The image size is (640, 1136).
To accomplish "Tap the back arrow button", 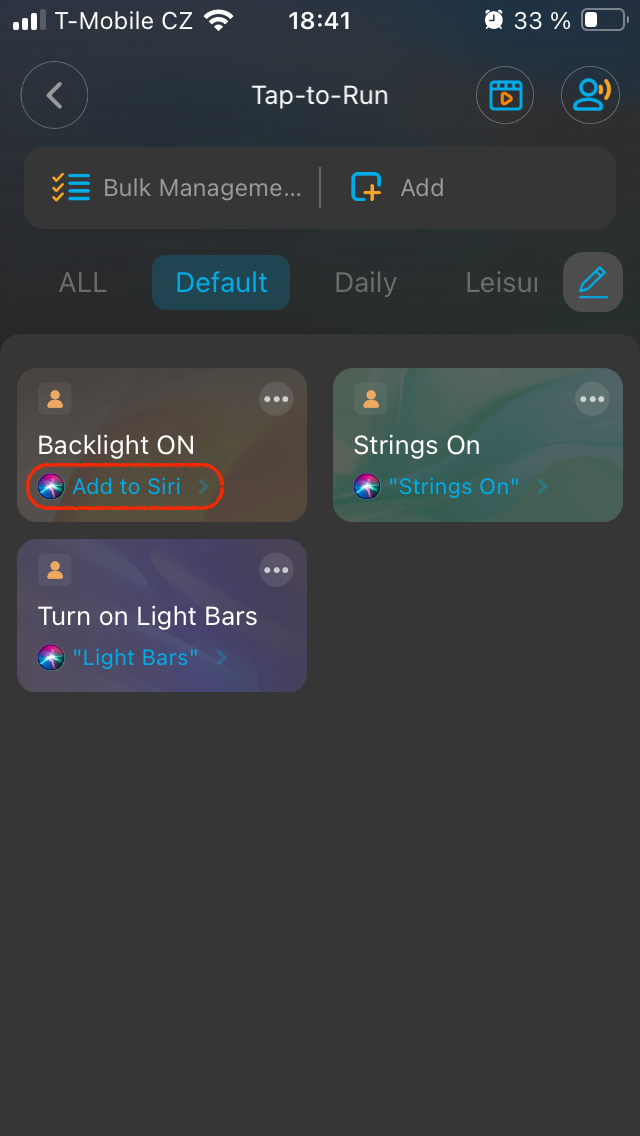I will (54, 96).
